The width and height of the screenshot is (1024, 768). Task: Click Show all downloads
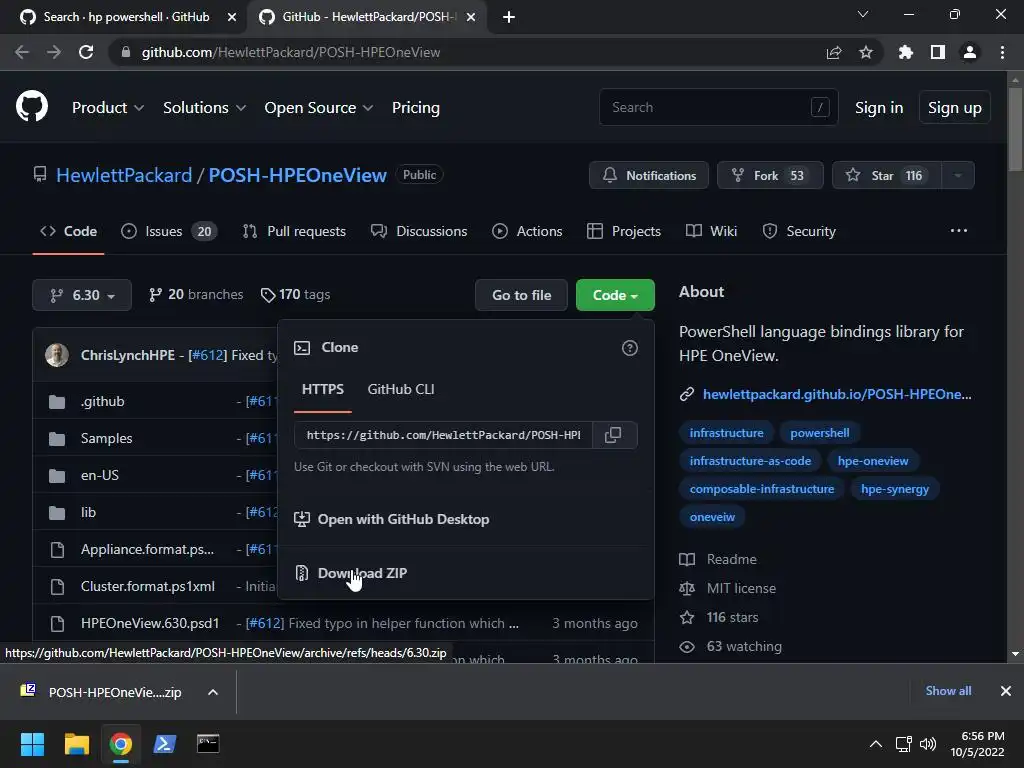pyautogui.click(x=948, y=691)
